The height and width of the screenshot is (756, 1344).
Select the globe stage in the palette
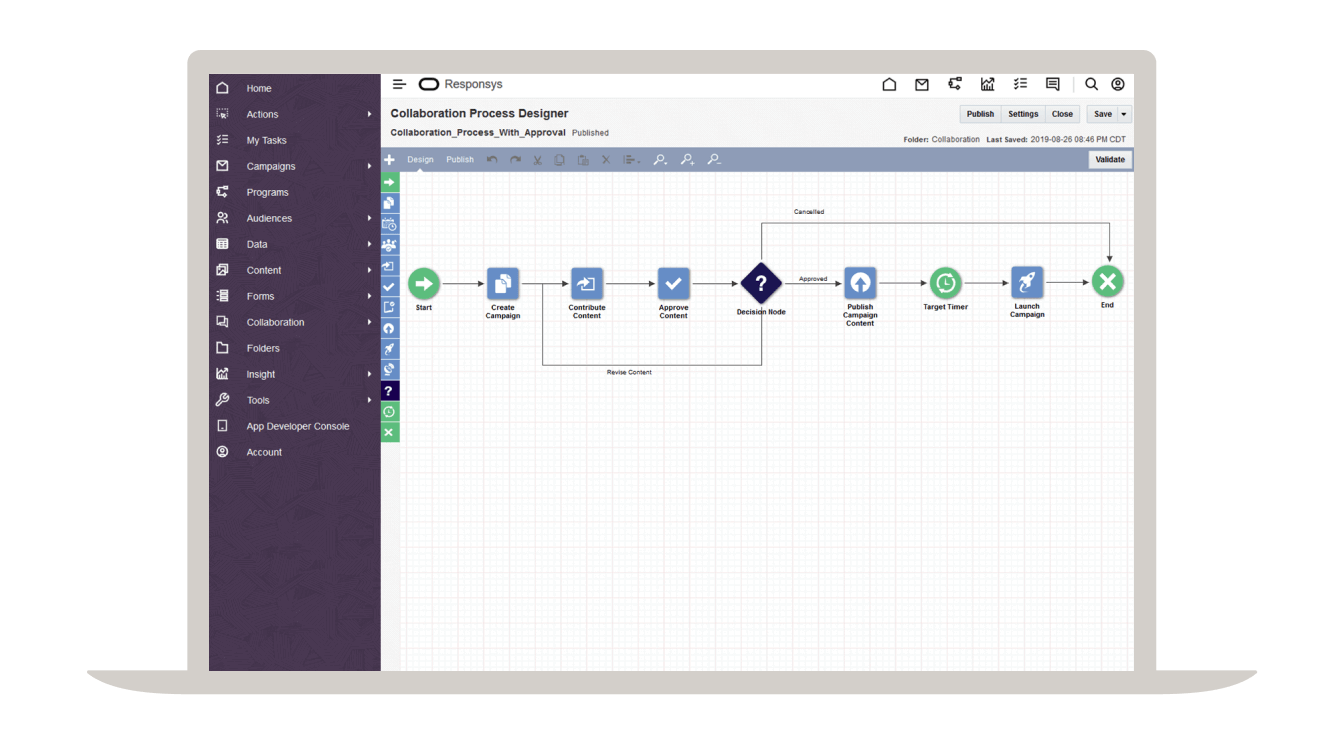[390, 370]
